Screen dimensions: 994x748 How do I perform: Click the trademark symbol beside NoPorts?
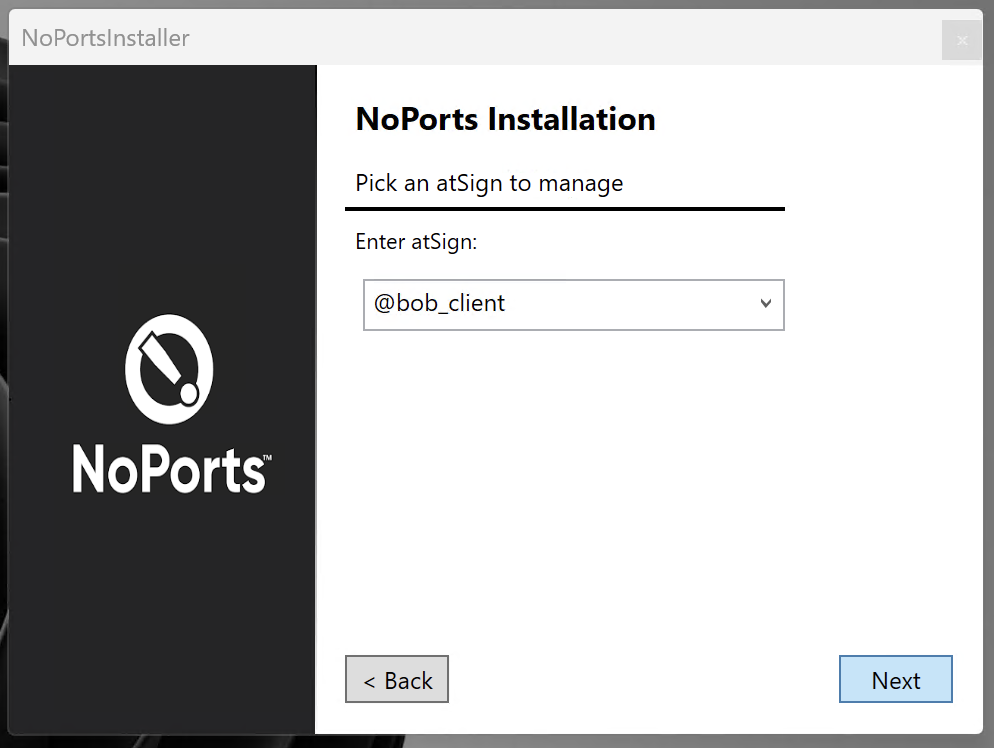[x=267, y=457]
